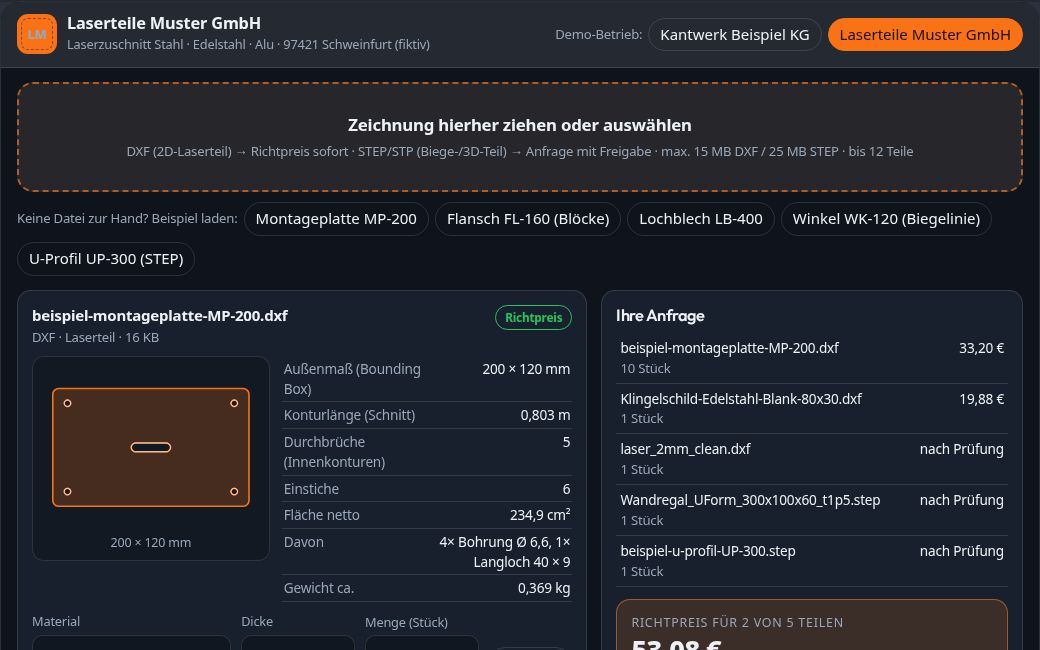Select beispiel-montageplatte-MP-200.dxf in Ihre Anfrage
The width and height of the screenshot is (1040, 650).
point(812,358)
